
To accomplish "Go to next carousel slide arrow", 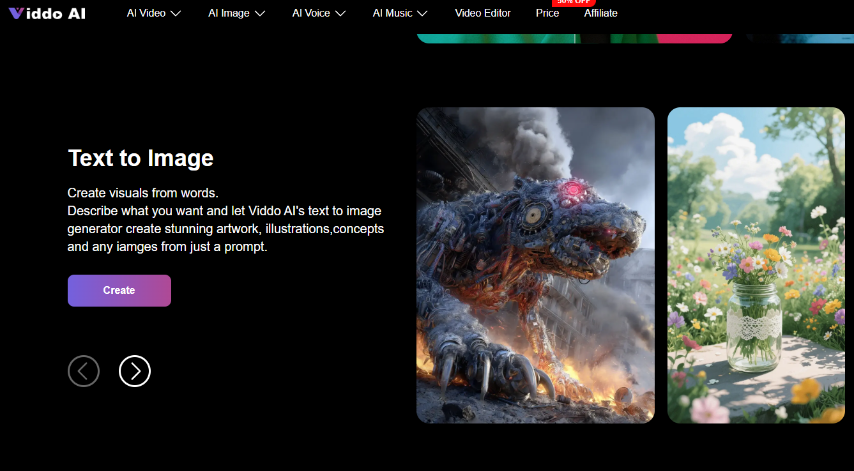I will point(135,371).
